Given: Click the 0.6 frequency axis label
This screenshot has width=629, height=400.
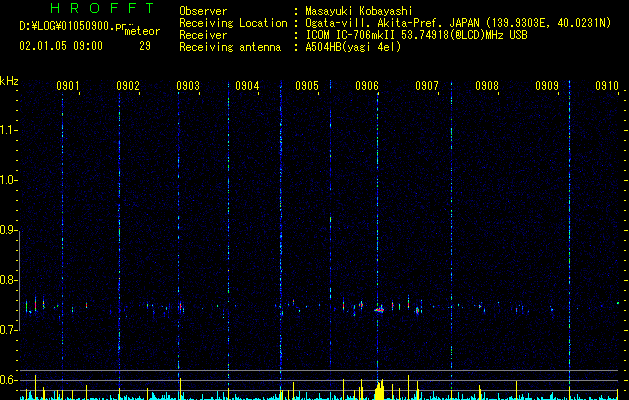Looking at the screenshot, I should click(x=8, y=380).
